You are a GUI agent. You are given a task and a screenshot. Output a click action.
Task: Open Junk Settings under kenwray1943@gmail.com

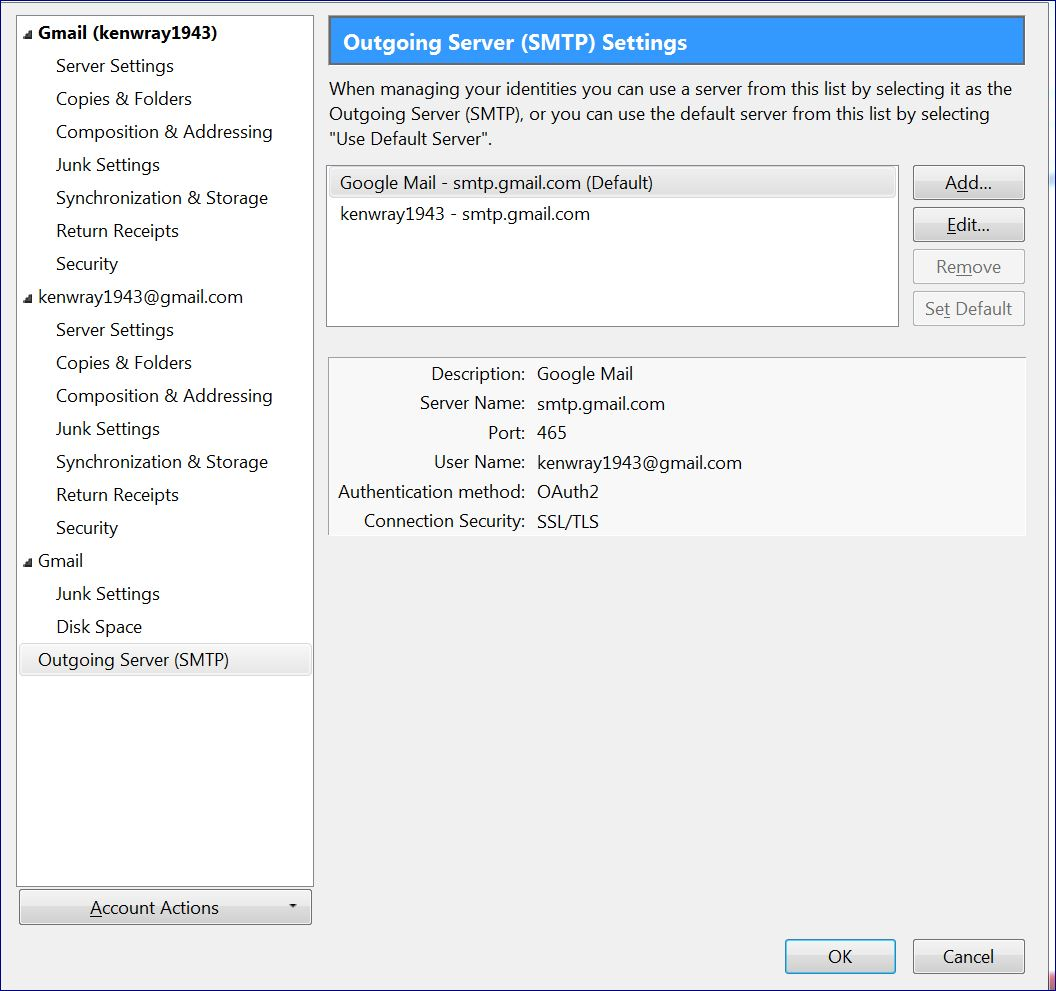click(x=108, y=429)
